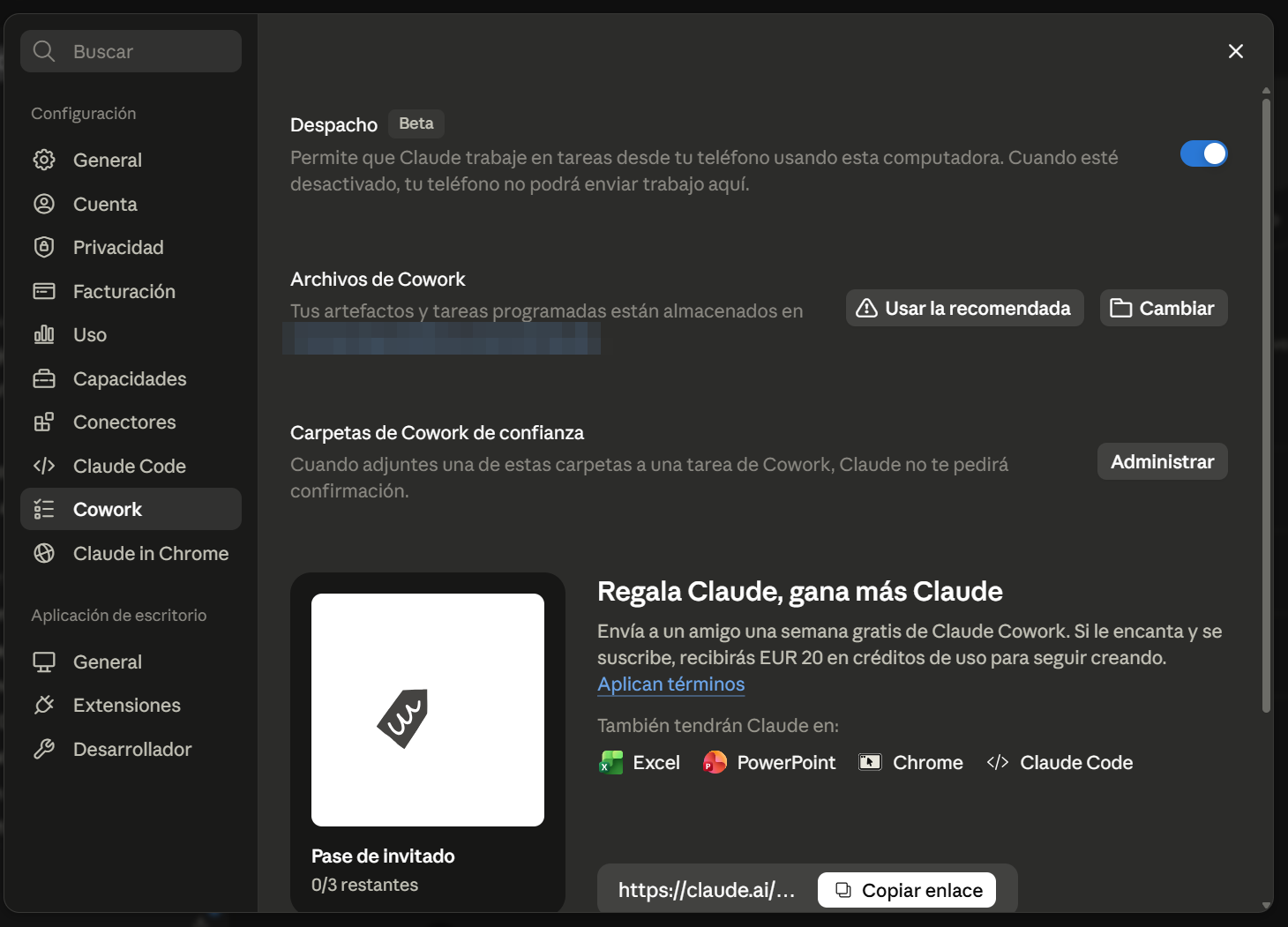The height and width of the screenshot is (927, 1288).
Task: Click the Privacidad shield icon
Action: click(x=44, y=247)
